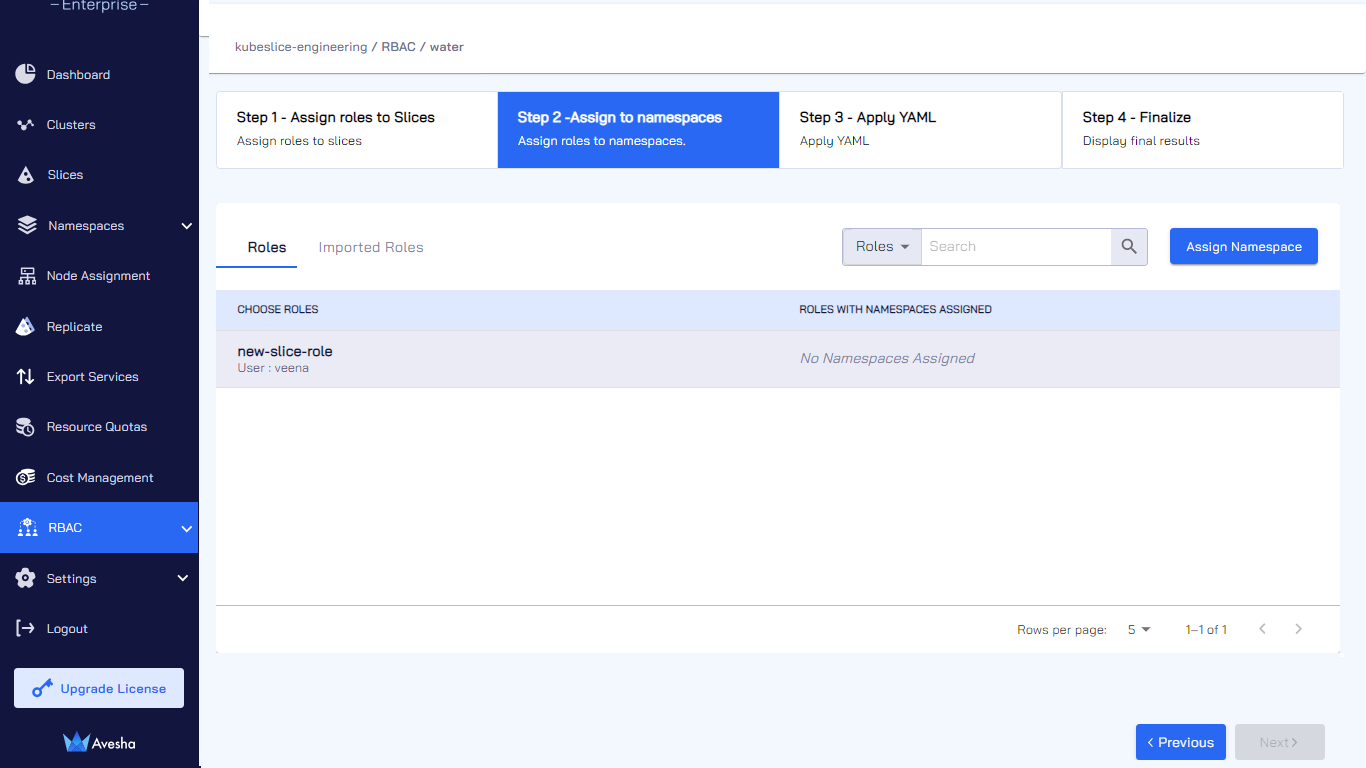Viewport: 1366px width, 768px height.
Task: Open Node Assignment menu item
Action: [99, 276]
